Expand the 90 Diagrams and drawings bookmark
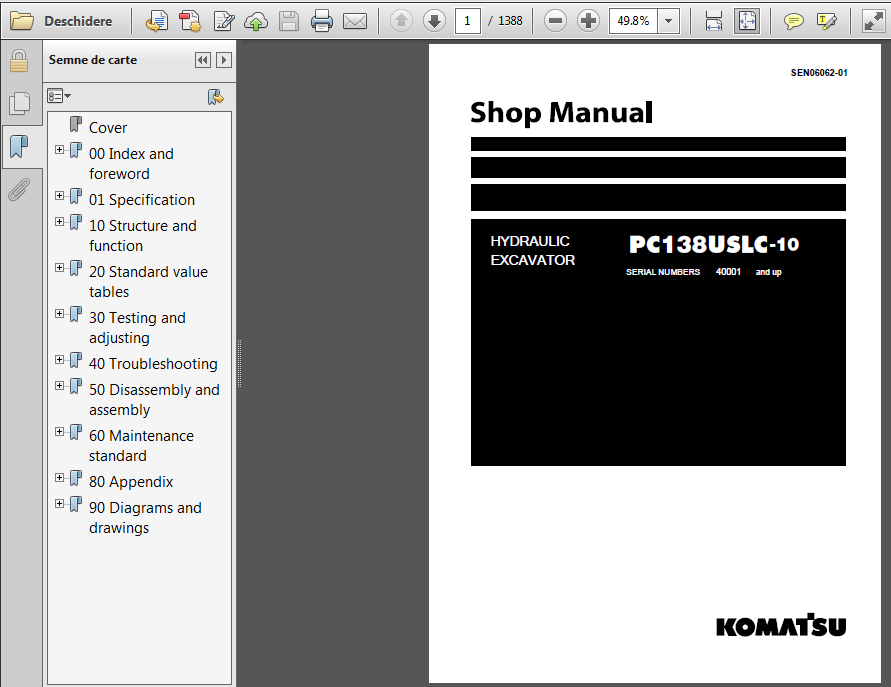The height and width of the screenshot is (687, 891). tap(59, 504)
